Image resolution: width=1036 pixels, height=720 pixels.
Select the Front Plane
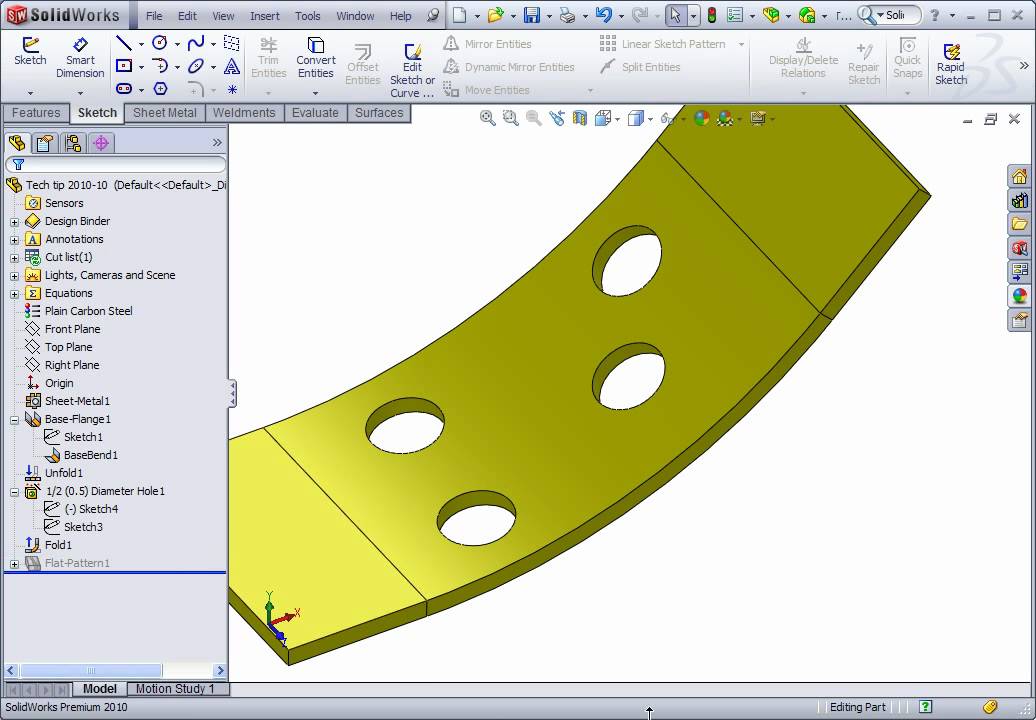73,329
